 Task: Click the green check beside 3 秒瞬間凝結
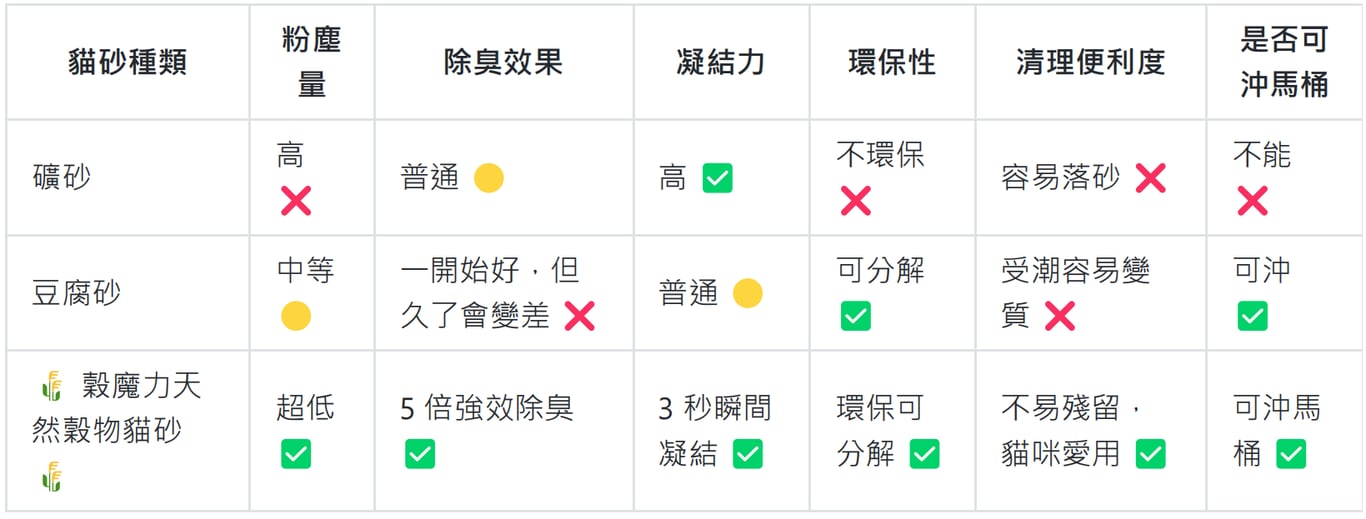click(x=748, y=454)
